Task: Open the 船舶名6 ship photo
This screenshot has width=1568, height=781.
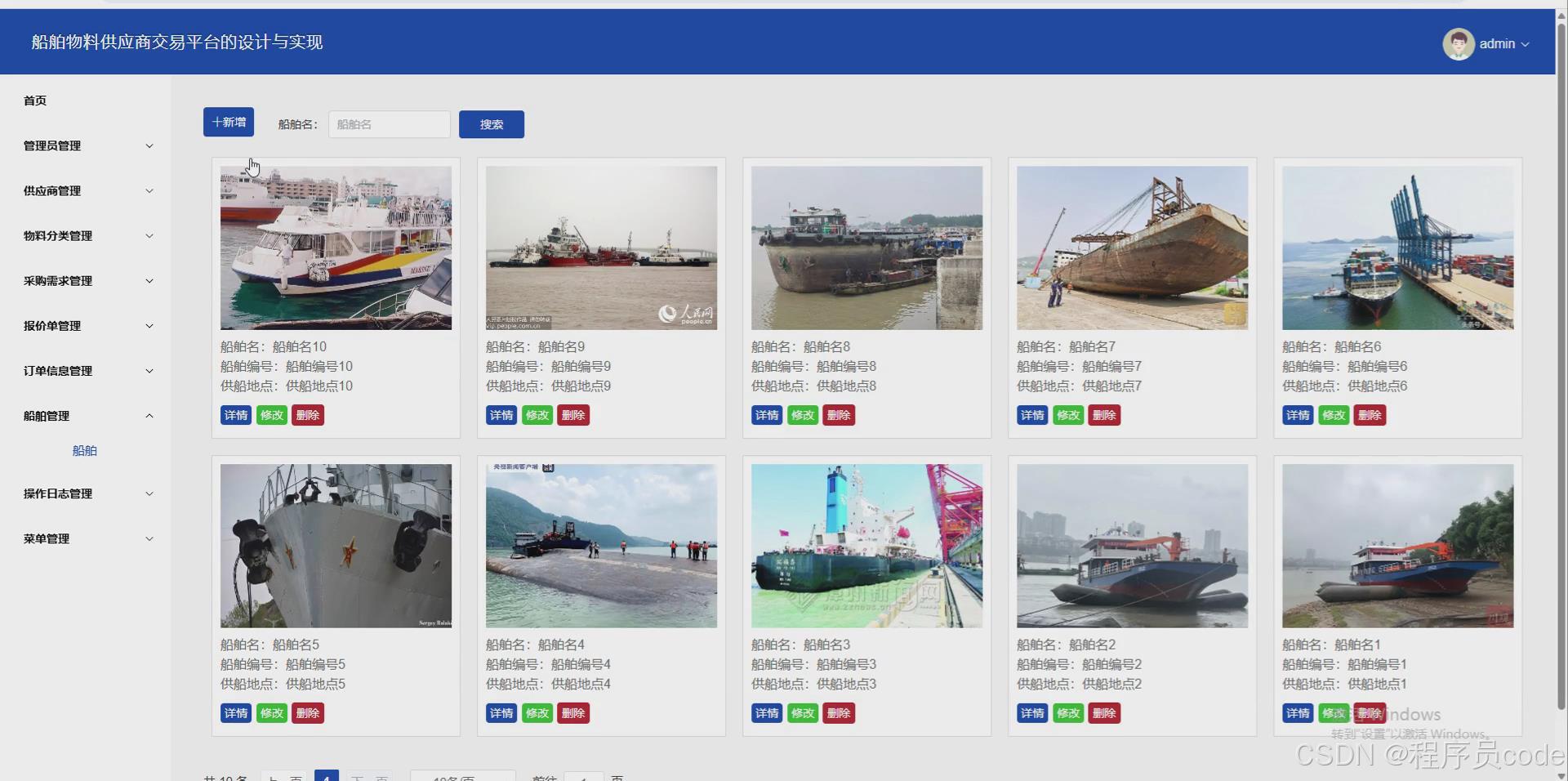Action: click(x=1397, y=248)
